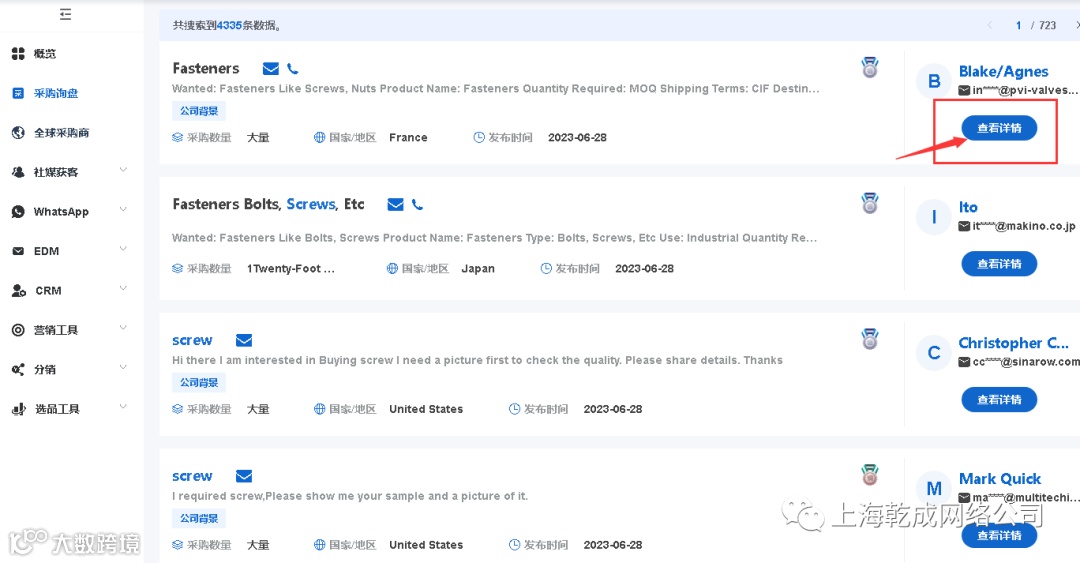Image resolution: width=1080 pixels, height=563 pixels.
Task: Go to previous page arrow
Action: click(x=990, y=25)
